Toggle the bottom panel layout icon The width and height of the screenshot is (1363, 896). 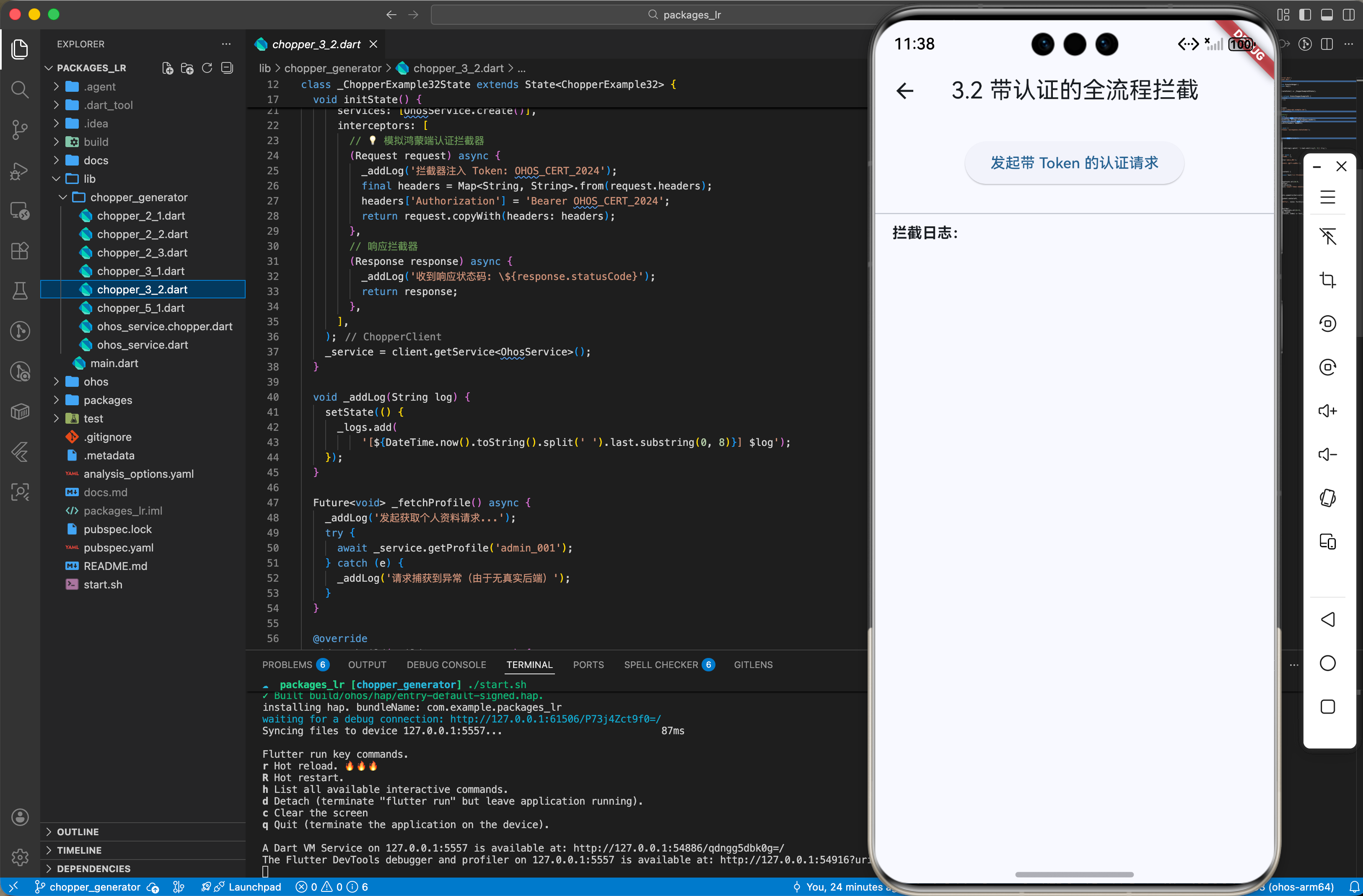pyautogui.click(x=1327, y=14)
